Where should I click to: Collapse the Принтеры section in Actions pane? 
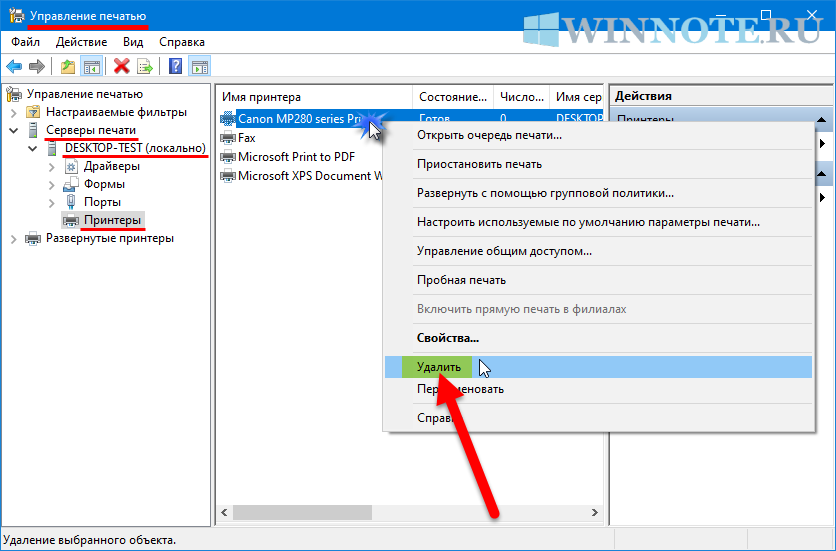[x=822, y=119]
